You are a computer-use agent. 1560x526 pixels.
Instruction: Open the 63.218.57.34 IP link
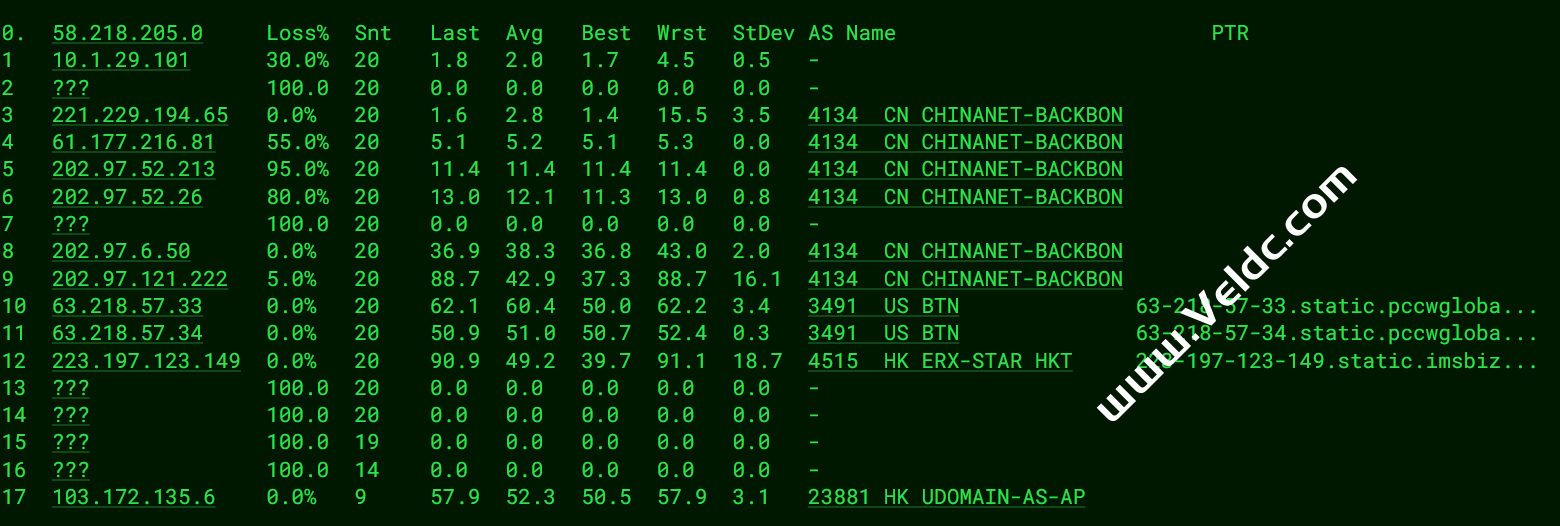pos(128,333)
